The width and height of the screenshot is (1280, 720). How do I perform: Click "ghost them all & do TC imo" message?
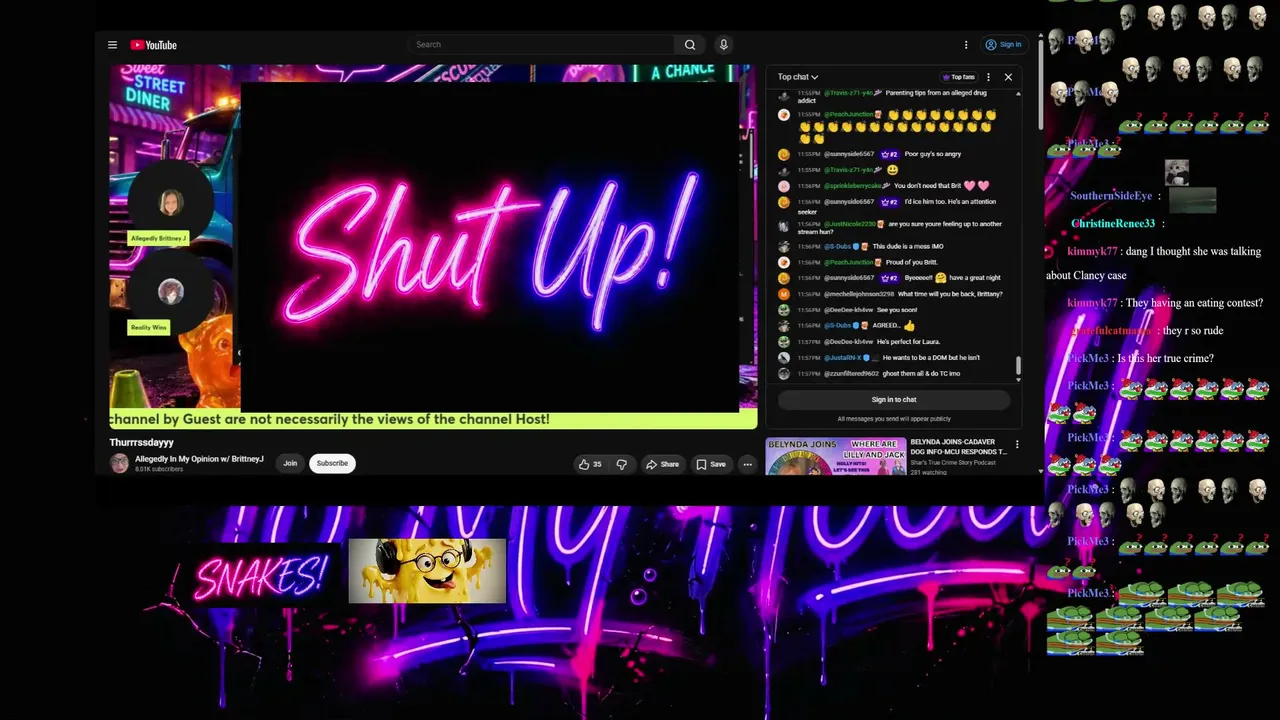click(x=921, y=374)
